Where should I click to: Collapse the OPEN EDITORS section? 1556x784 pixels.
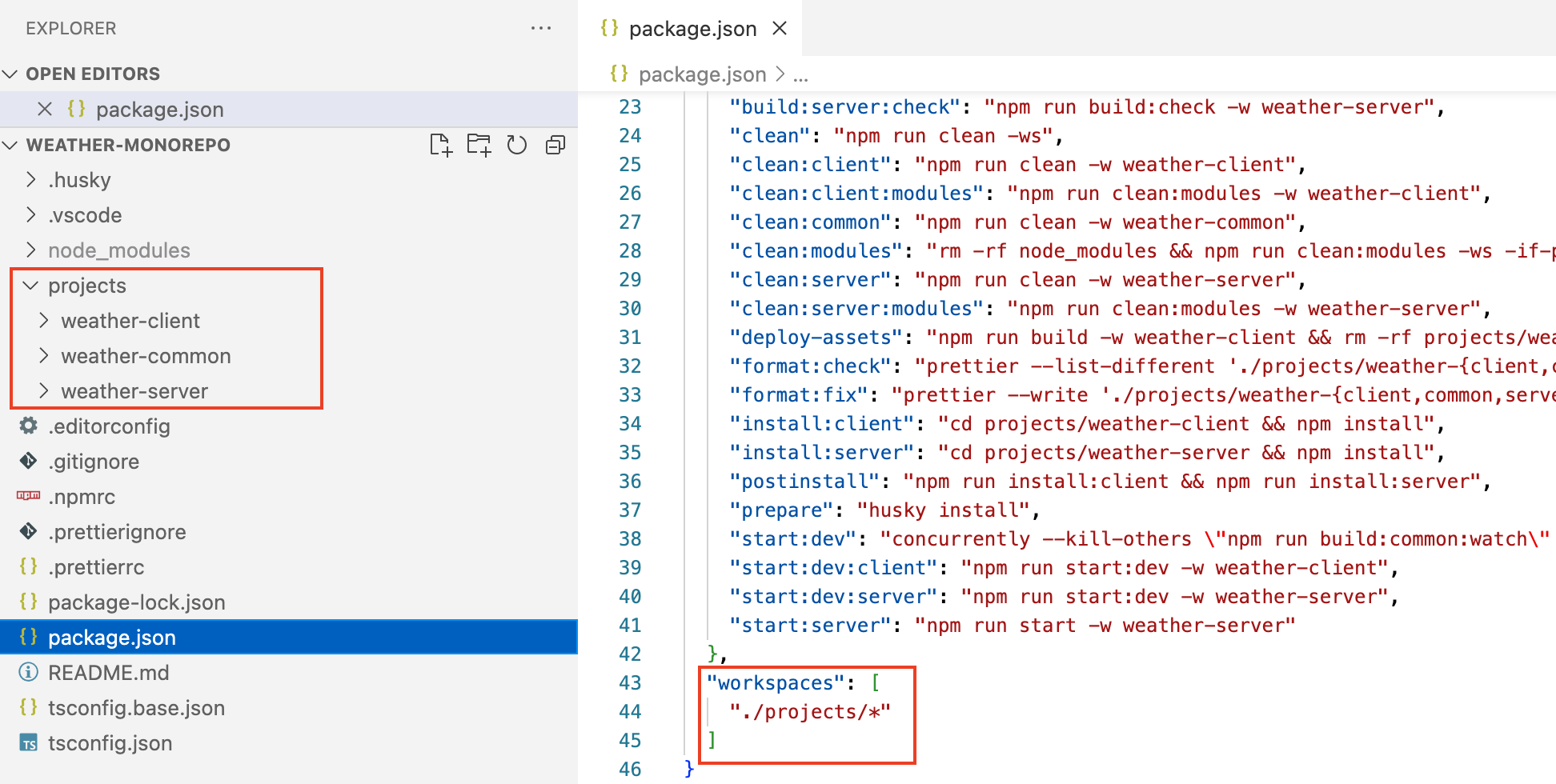point(10,74)
